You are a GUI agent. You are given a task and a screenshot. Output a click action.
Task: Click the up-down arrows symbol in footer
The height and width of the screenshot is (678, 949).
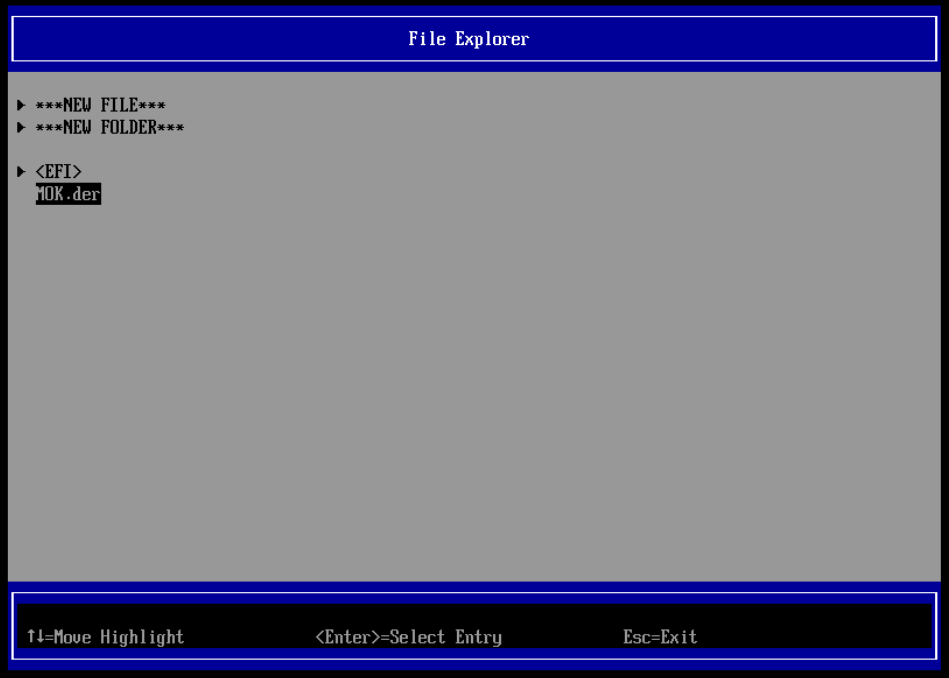[x=35, y=637]
